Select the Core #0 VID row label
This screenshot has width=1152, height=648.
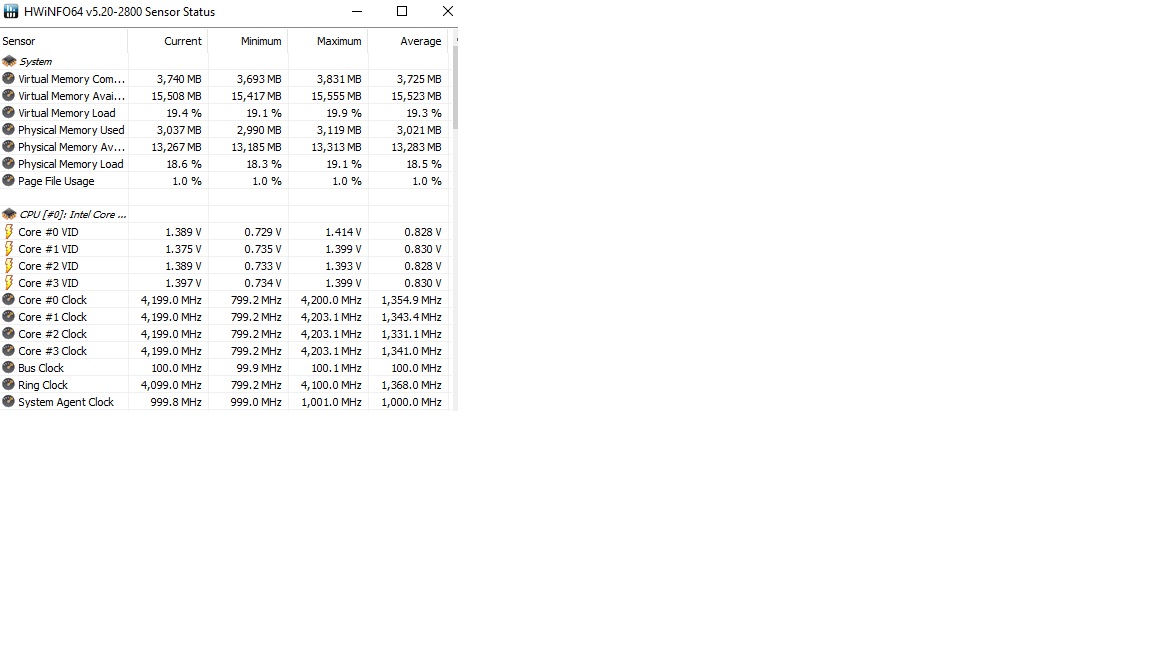[x=48, y=232]
